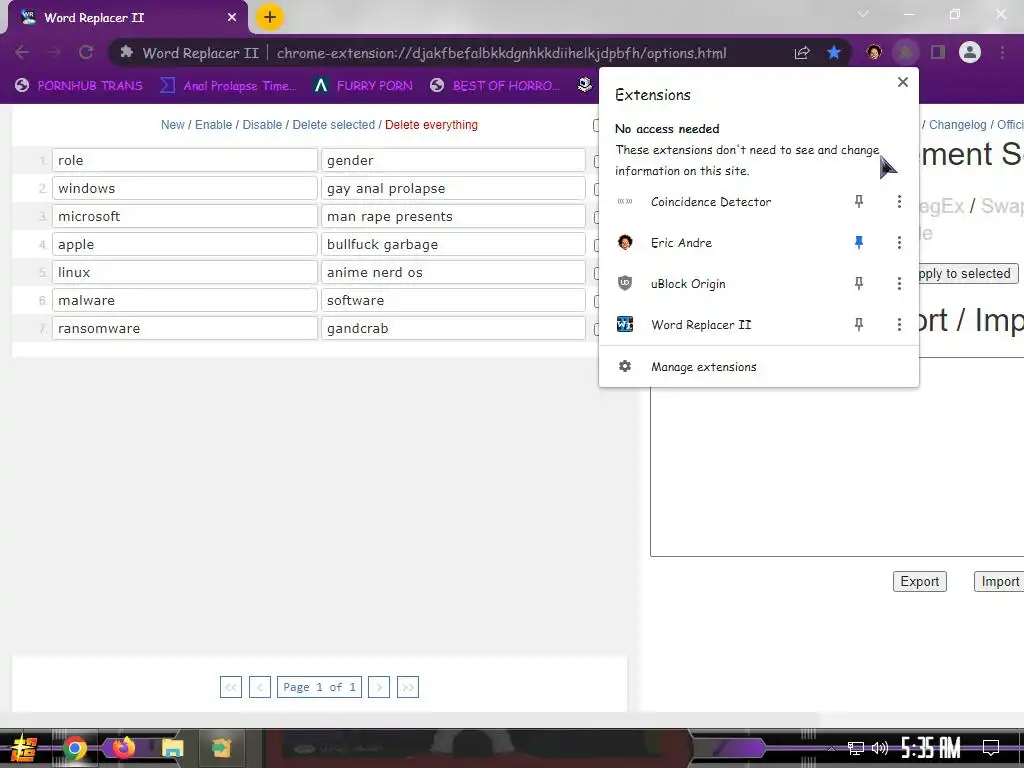Click the Manage extensions gear icon
The image size is (1024, 768).
625,366
